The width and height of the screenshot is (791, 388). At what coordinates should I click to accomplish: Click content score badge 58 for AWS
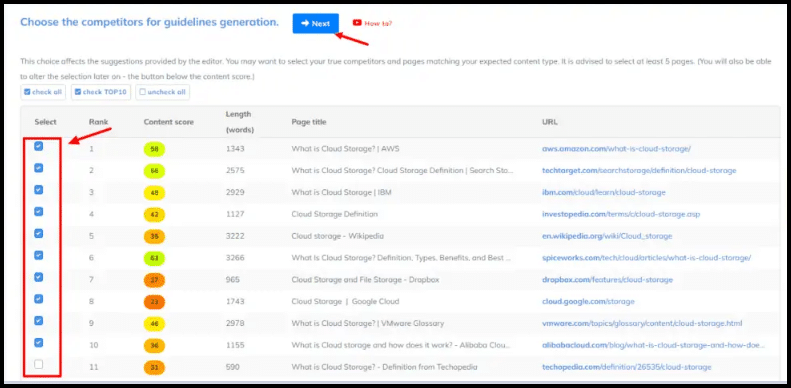tap(154, 149)
